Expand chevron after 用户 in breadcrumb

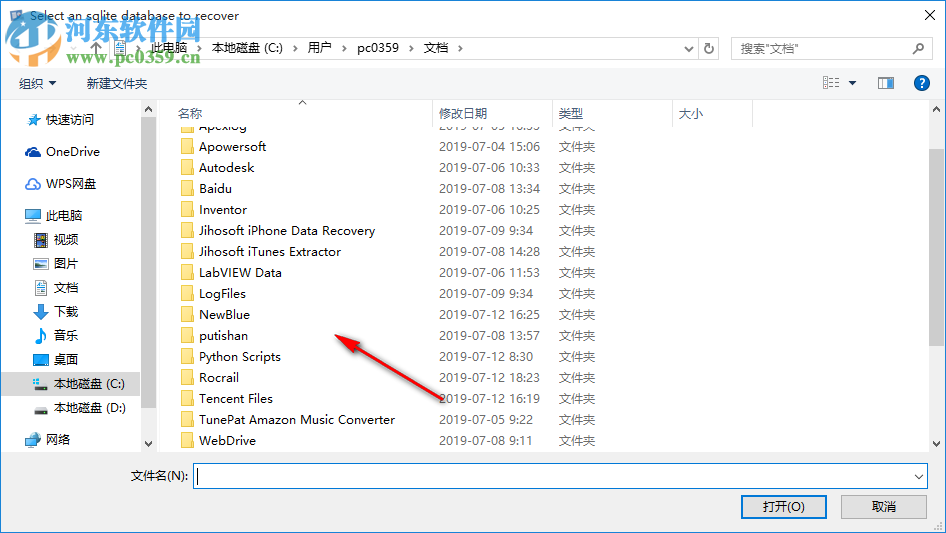coord(344,48)
